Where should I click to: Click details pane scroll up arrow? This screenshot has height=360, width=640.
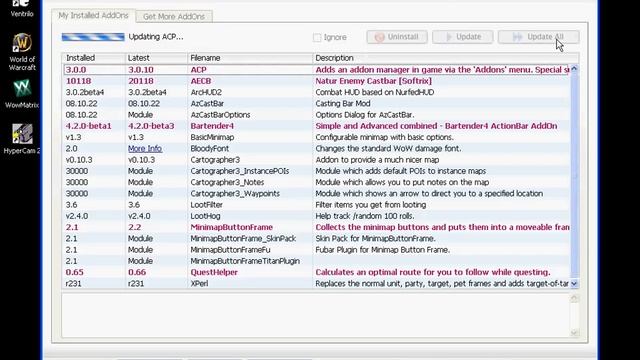click(x=574, y=299)
